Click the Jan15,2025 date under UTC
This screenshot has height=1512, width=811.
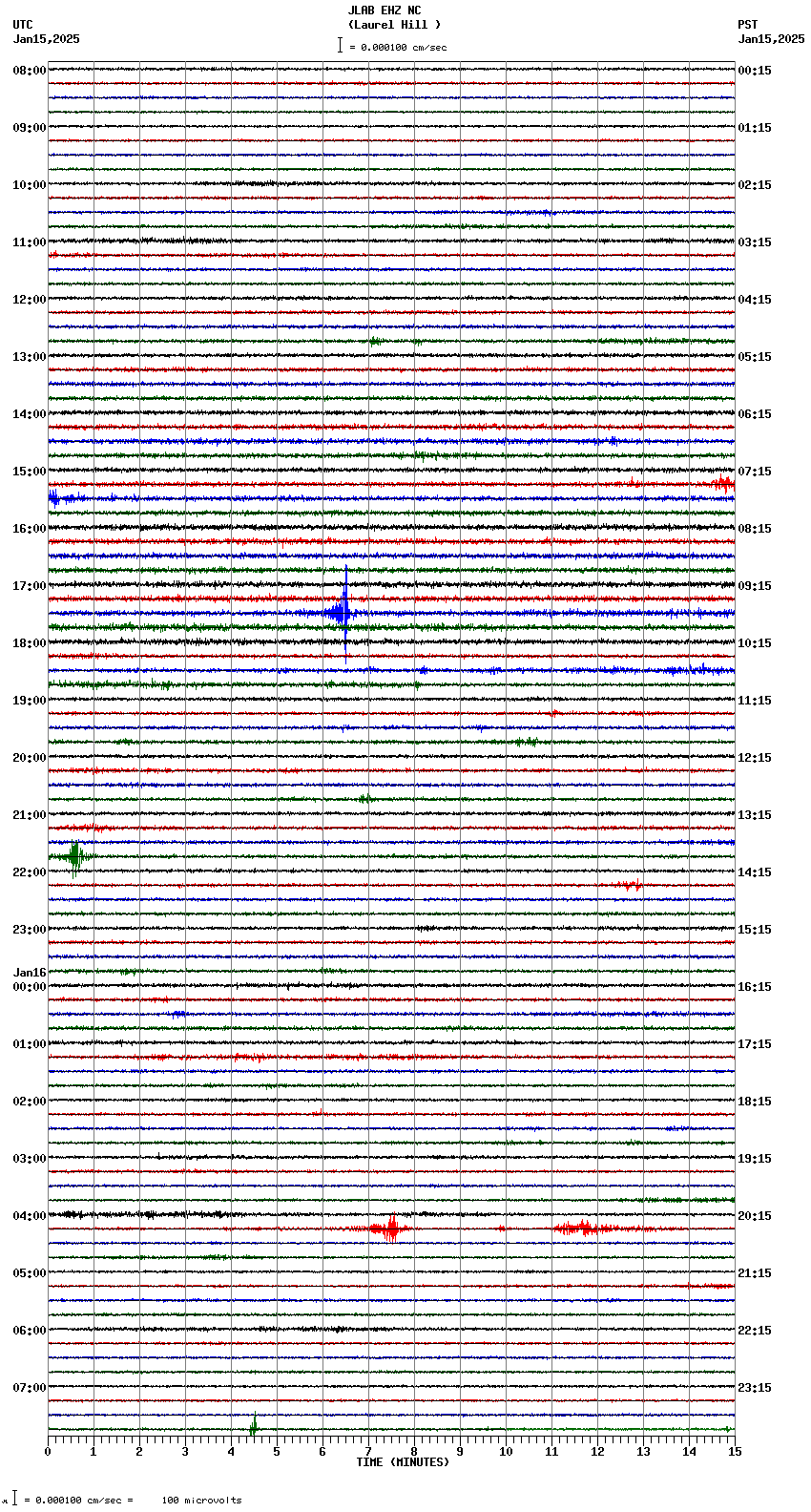47,39
